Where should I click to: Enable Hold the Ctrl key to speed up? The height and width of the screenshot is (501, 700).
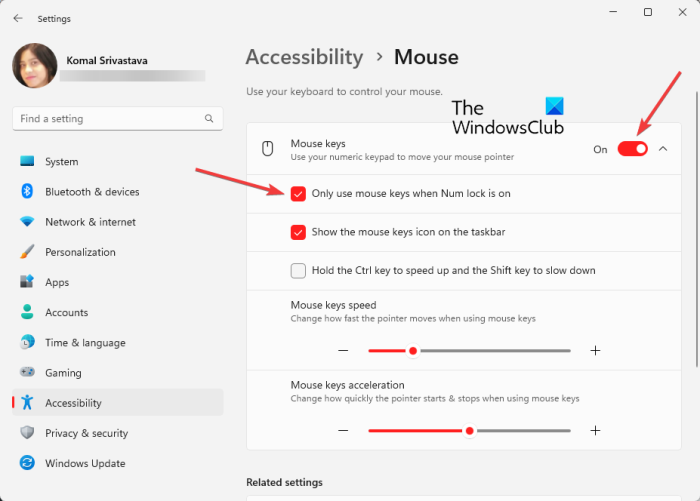click(298, 270)
